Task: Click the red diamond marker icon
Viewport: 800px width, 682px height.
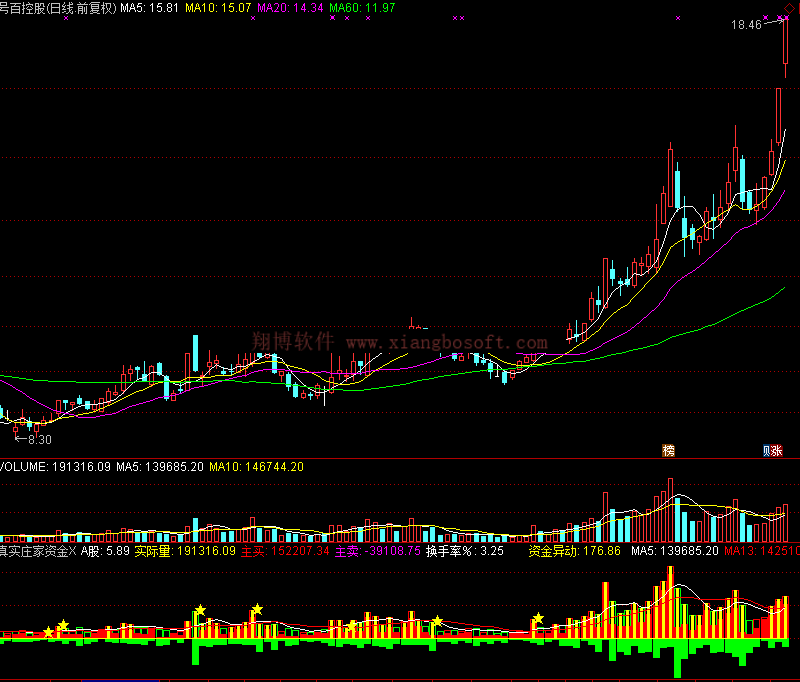Action: [789, 9]
